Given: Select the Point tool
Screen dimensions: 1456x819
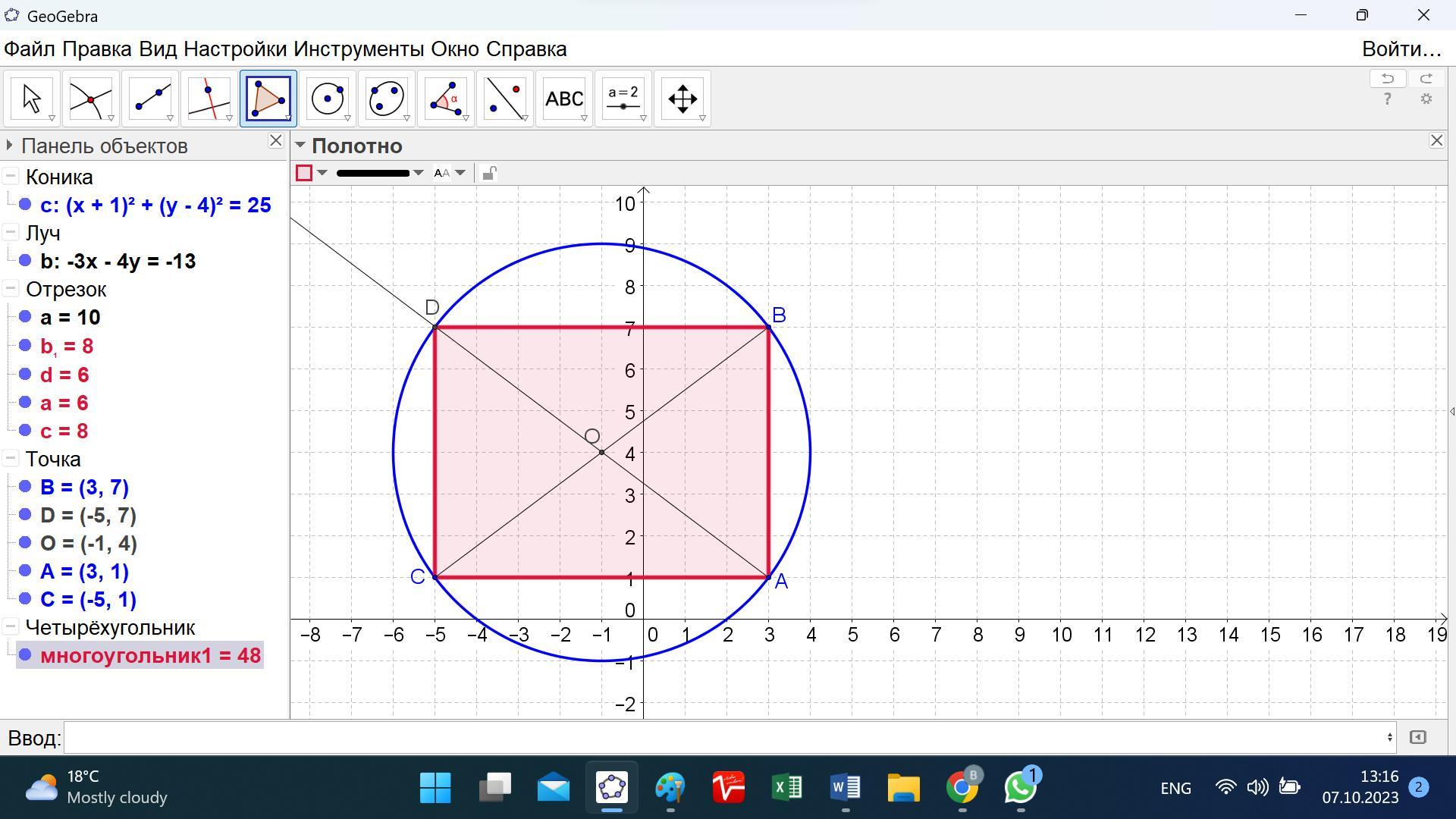Looking at the screenshot, I should point(90,99).
